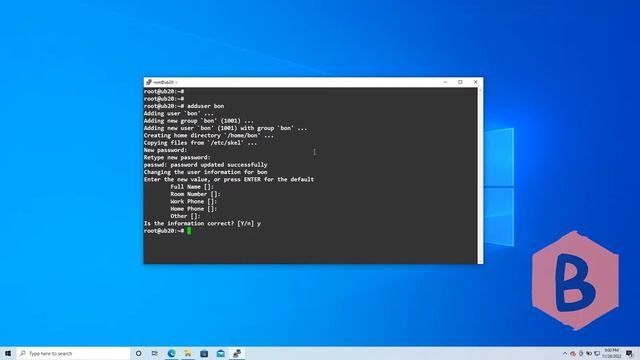Screen dimensions: 640x360
Task: Launch Microsoft Edge from the taskbar
Action: [171, 353]
